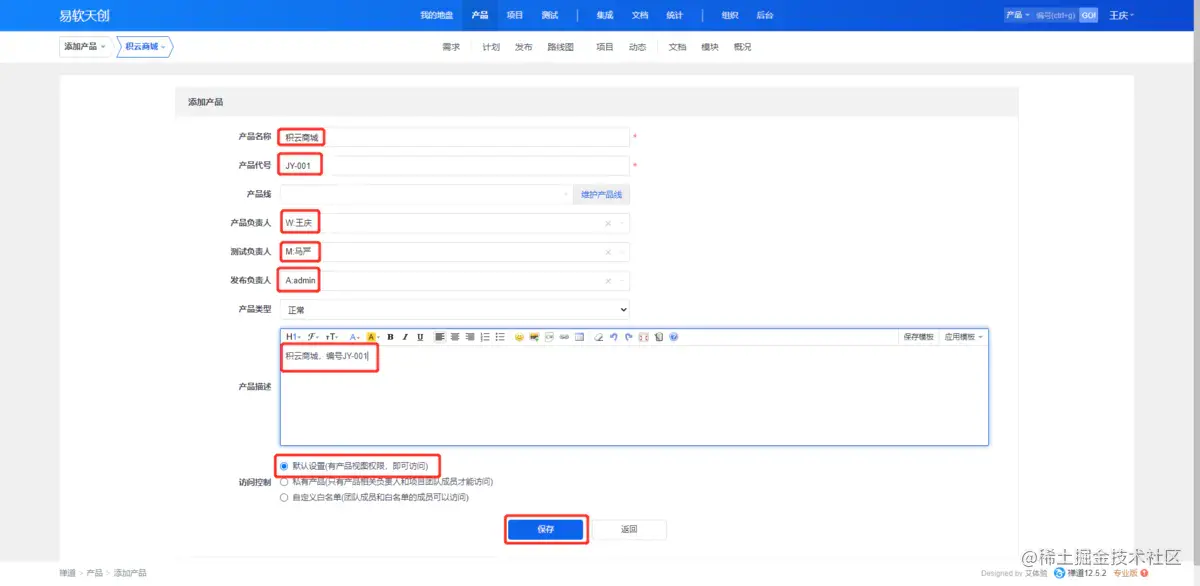This screenshot has height=586, width=1200.
Task: Click the 维护产品线 button
Action: tap(602, 194)
